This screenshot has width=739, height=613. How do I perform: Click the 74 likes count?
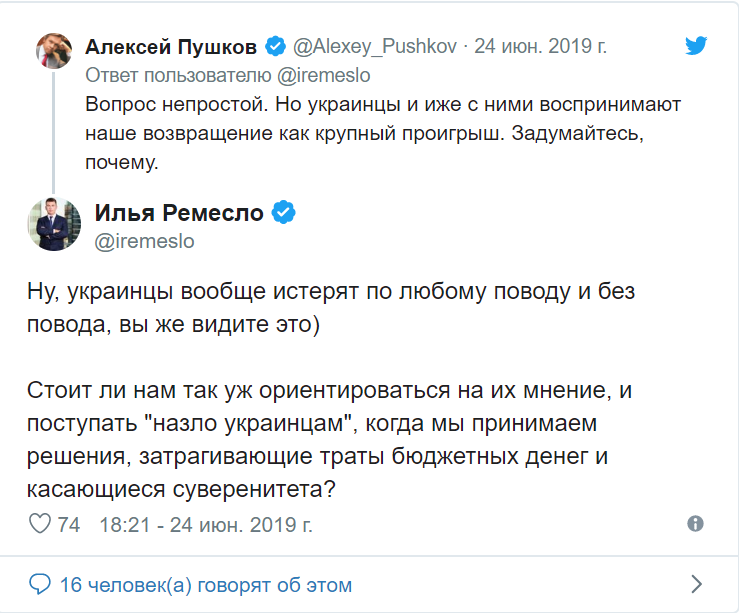tap(69, 524)
